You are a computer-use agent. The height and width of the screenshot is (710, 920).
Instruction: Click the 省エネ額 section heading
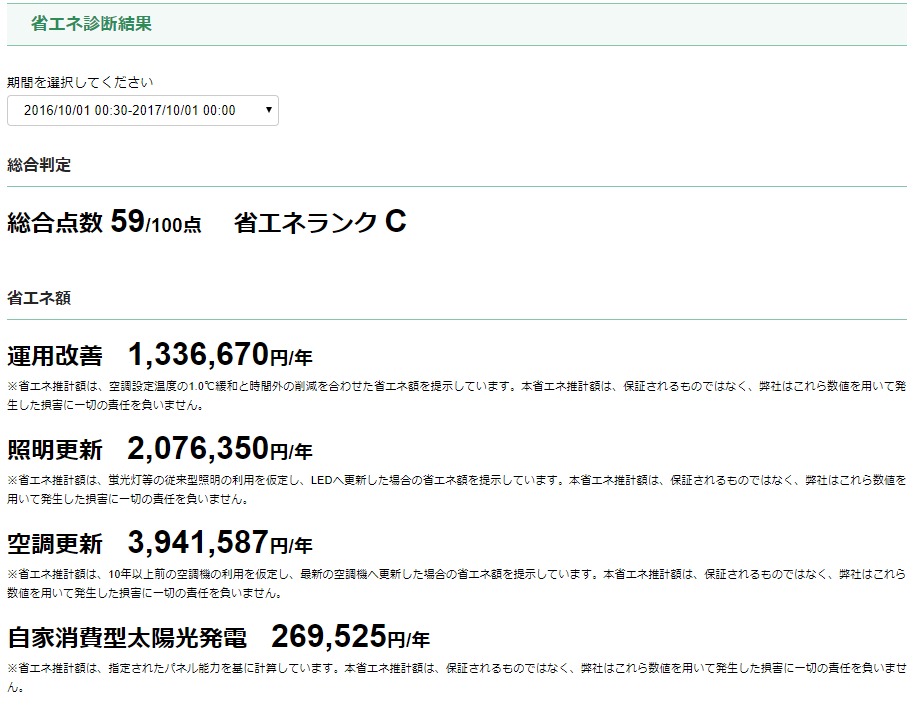pyautogui.click(x=39, y=298)
